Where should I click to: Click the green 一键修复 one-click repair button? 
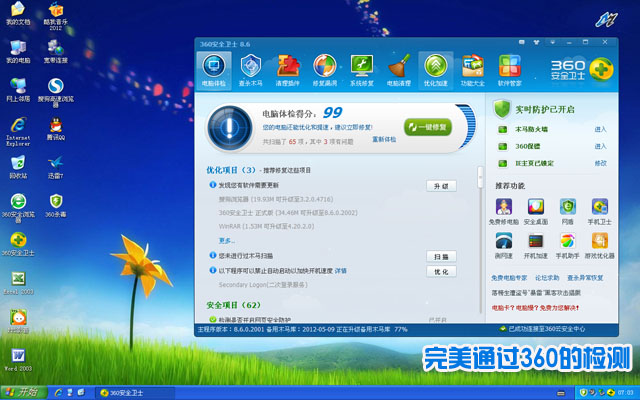coord(428,127)
